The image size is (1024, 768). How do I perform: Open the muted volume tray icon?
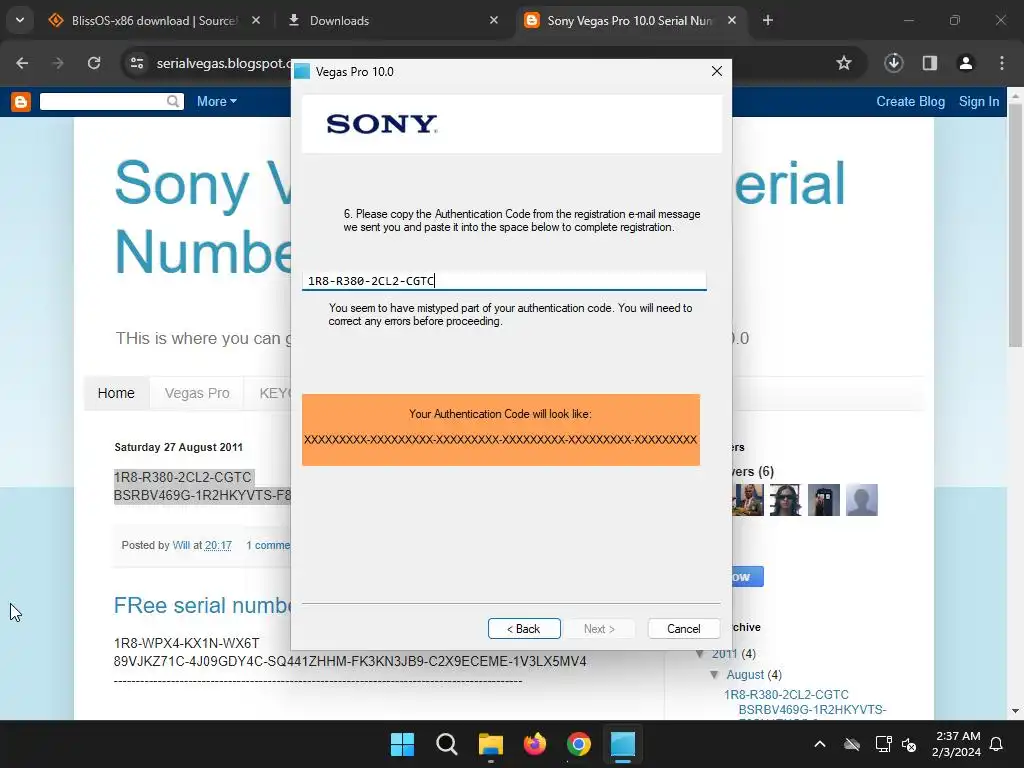coord(909,744)
